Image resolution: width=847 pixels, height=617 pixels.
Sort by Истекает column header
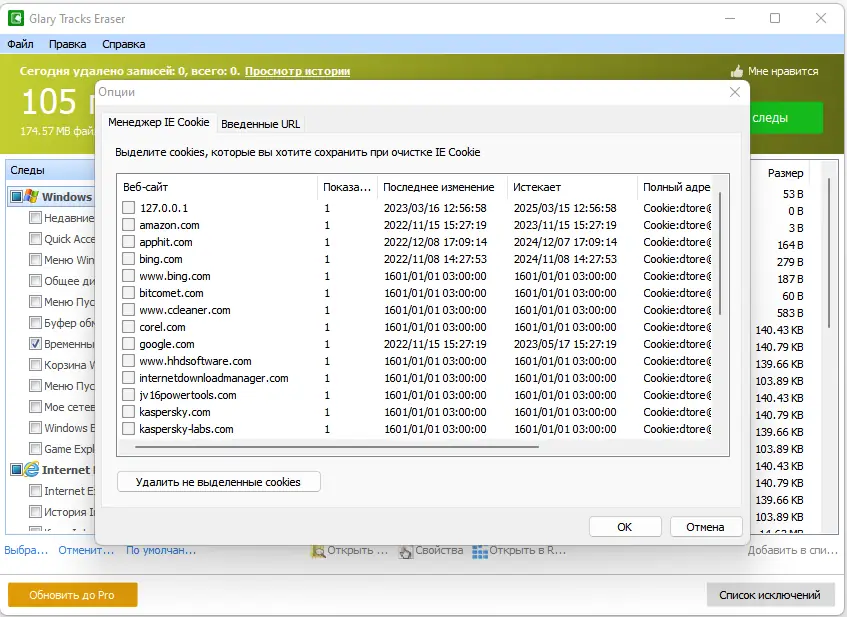(572, 187)
